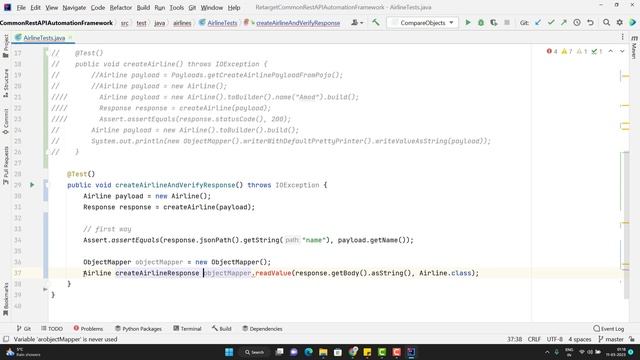Toggle the tool window bars icon bottom-left
The height and width of the screenshot is (360, 640).
click(x=6, y=339)
